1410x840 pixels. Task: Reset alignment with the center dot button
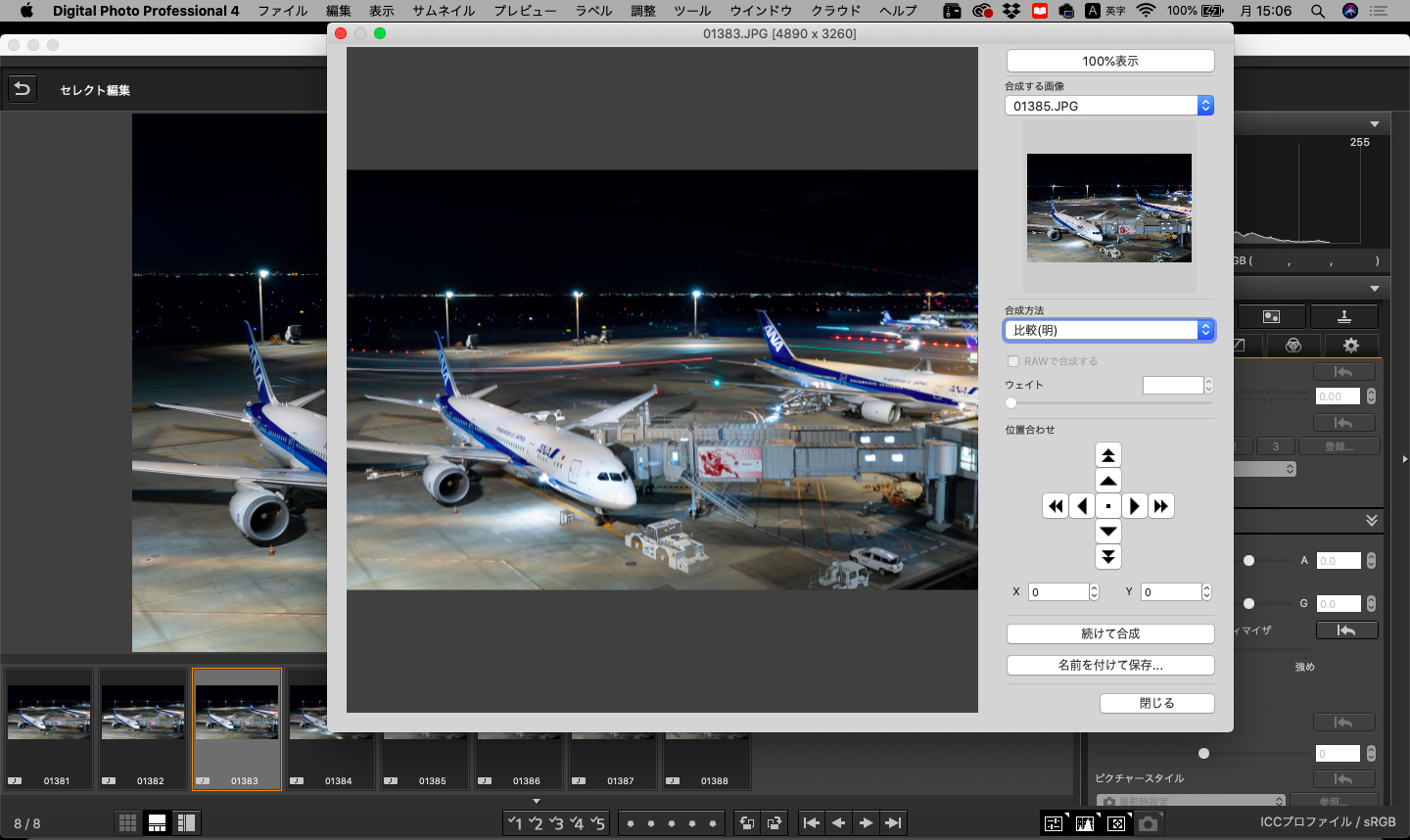click(1107, 506)
